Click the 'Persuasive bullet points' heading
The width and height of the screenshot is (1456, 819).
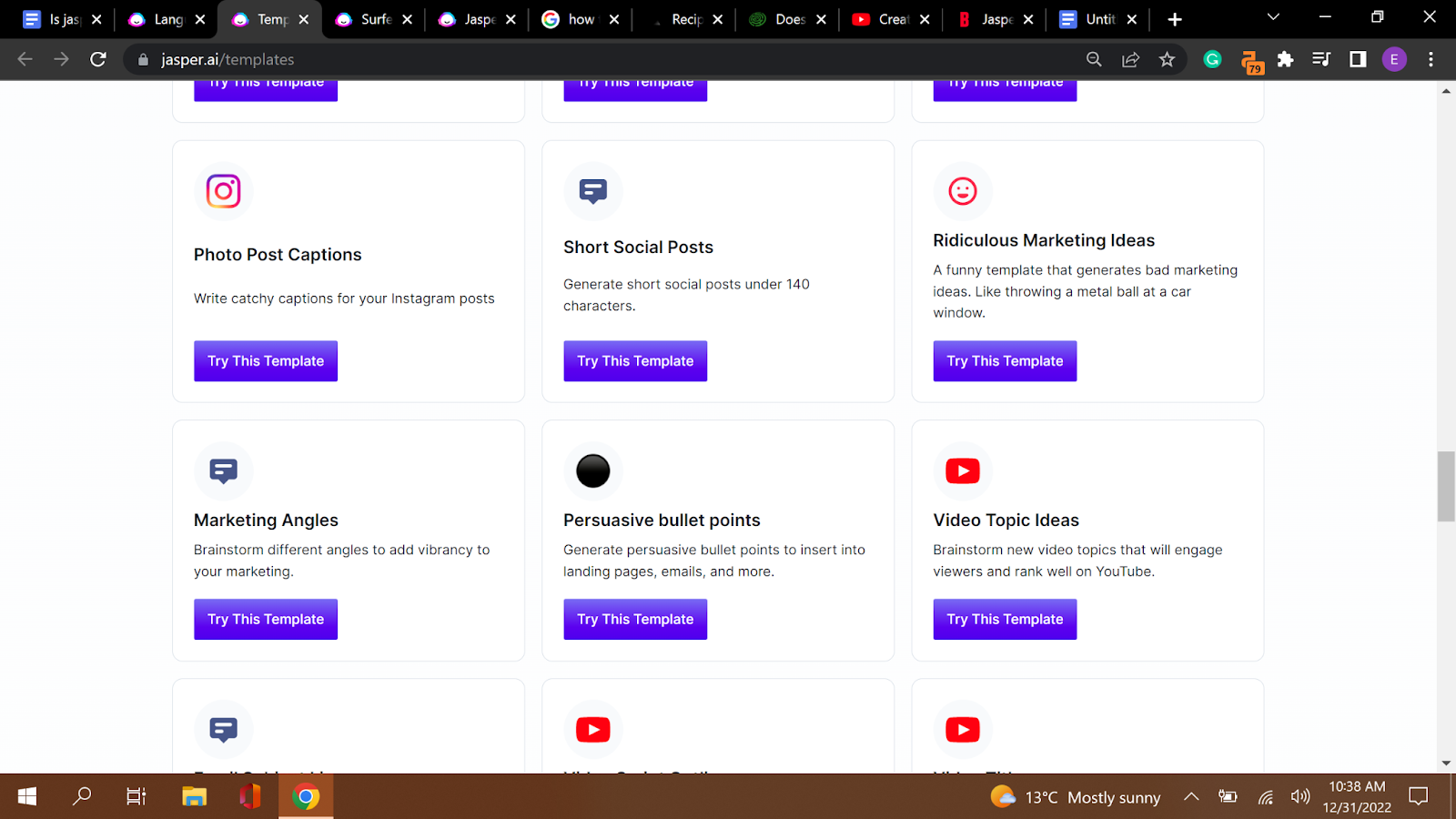point(662,521)
